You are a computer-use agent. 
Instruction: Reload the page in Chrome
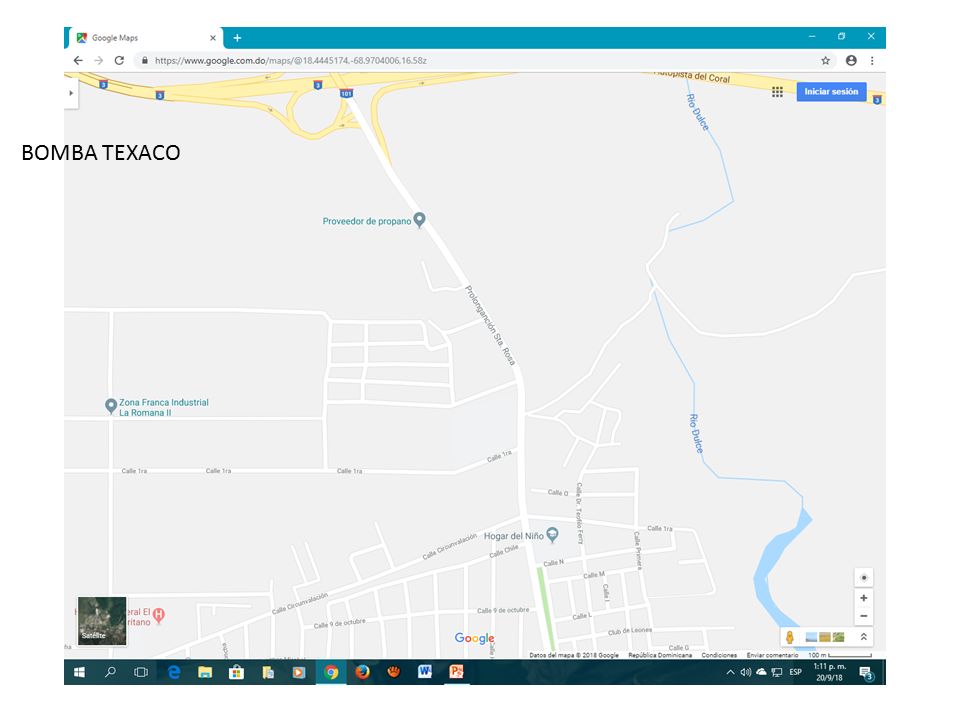click(119, 61)
